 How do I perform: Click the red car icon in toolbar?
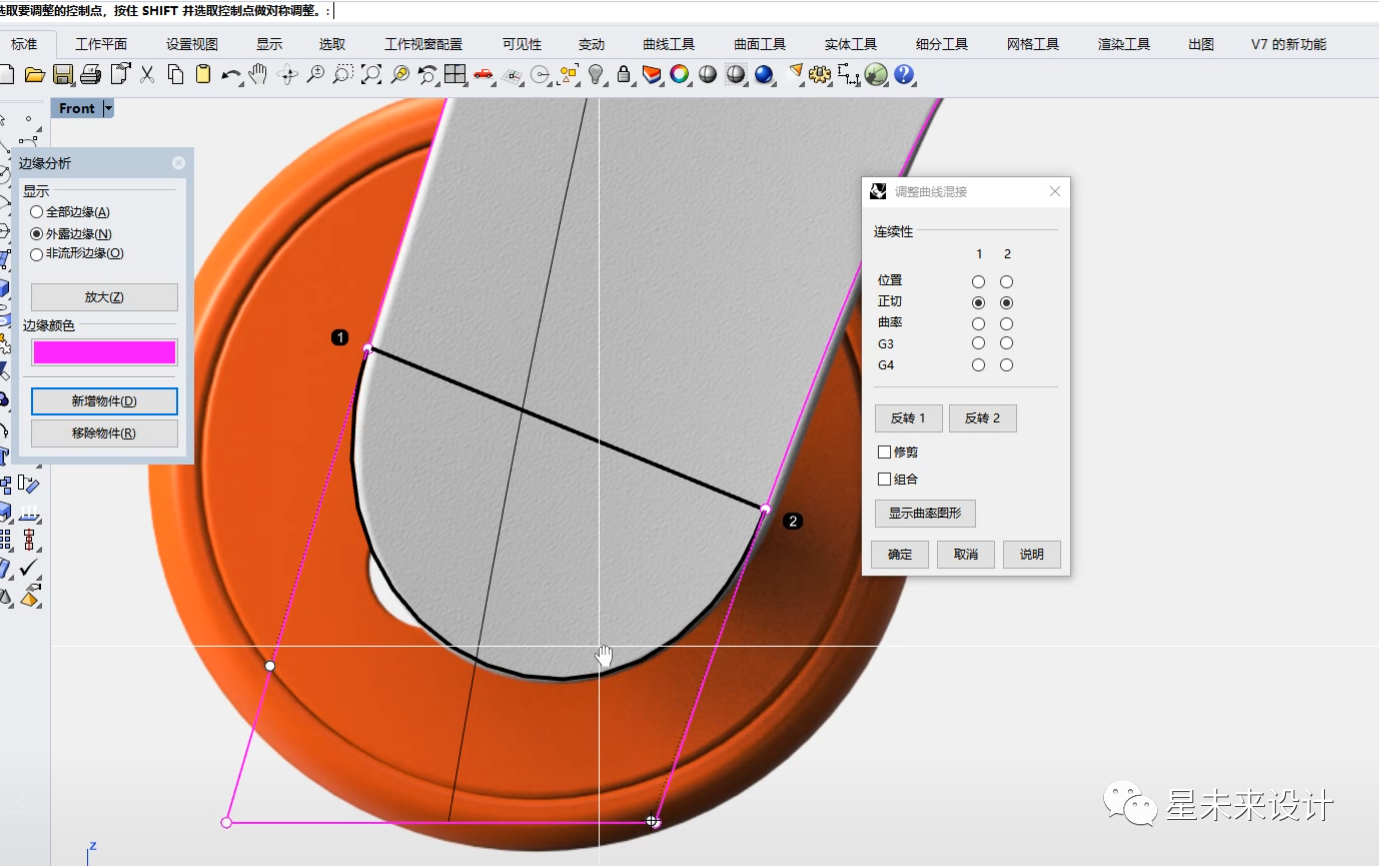coord(484,75)
